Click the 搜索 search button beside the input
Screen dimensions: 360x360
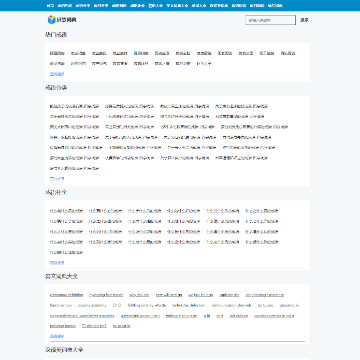[304, 20]
